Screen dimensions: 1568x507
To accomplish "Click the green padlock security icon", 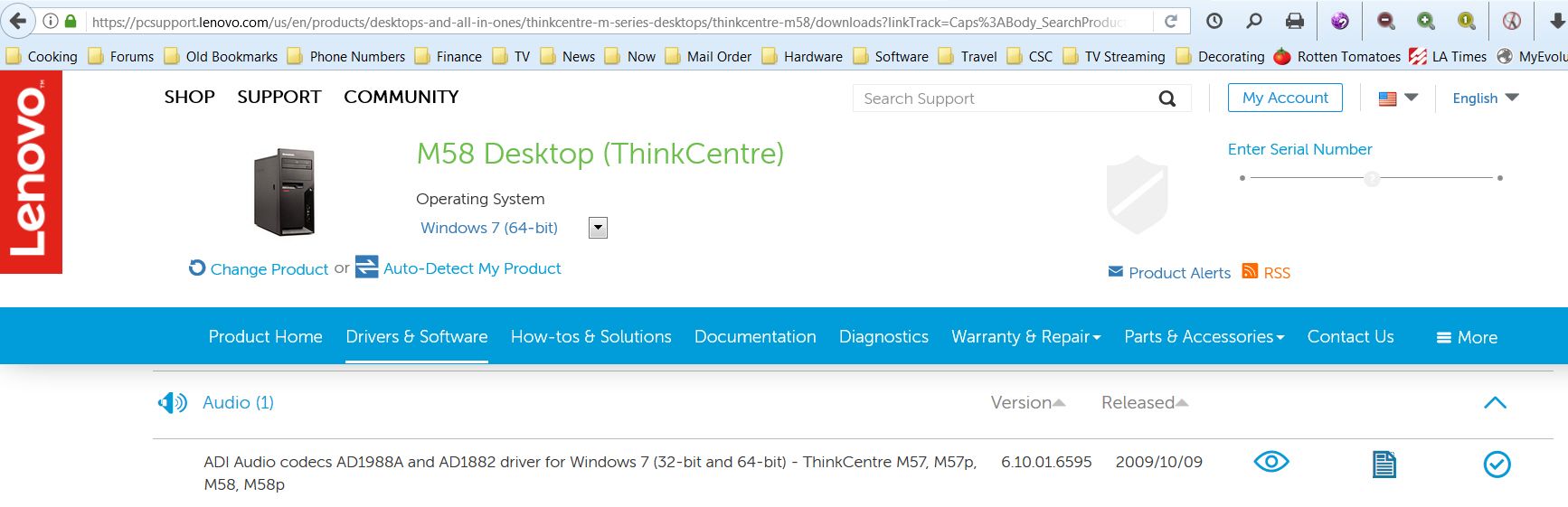I will (x=71, y=21).
